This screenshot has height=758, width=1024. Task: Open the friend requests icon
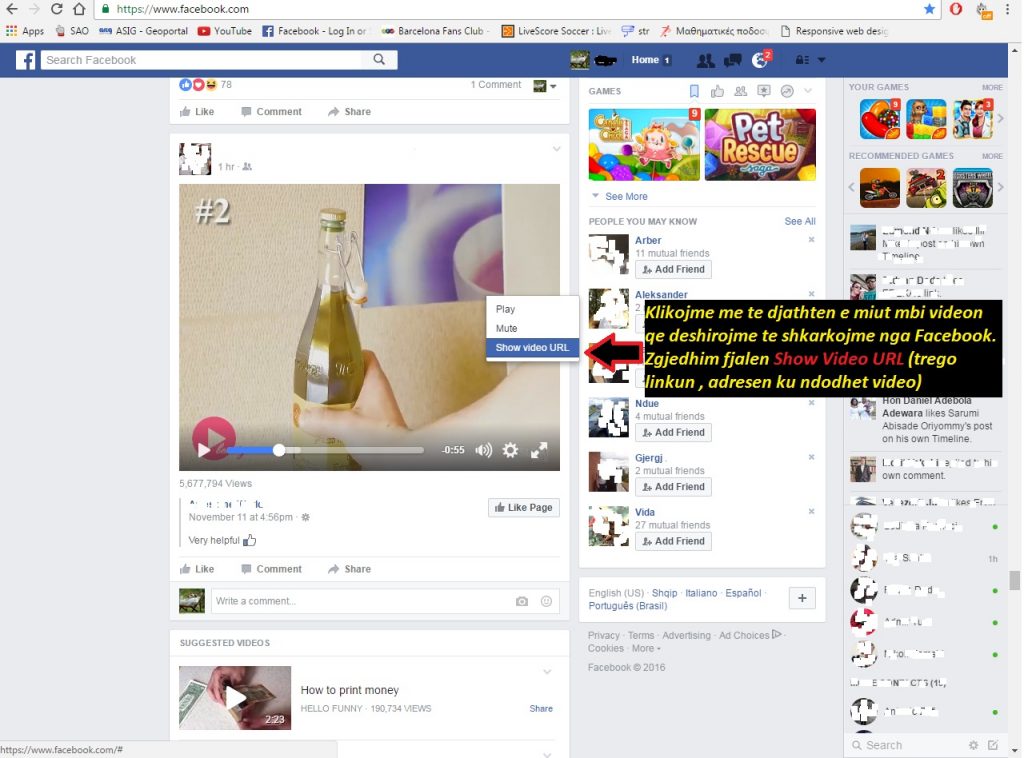pyautogui.click(x=705, y=60)
